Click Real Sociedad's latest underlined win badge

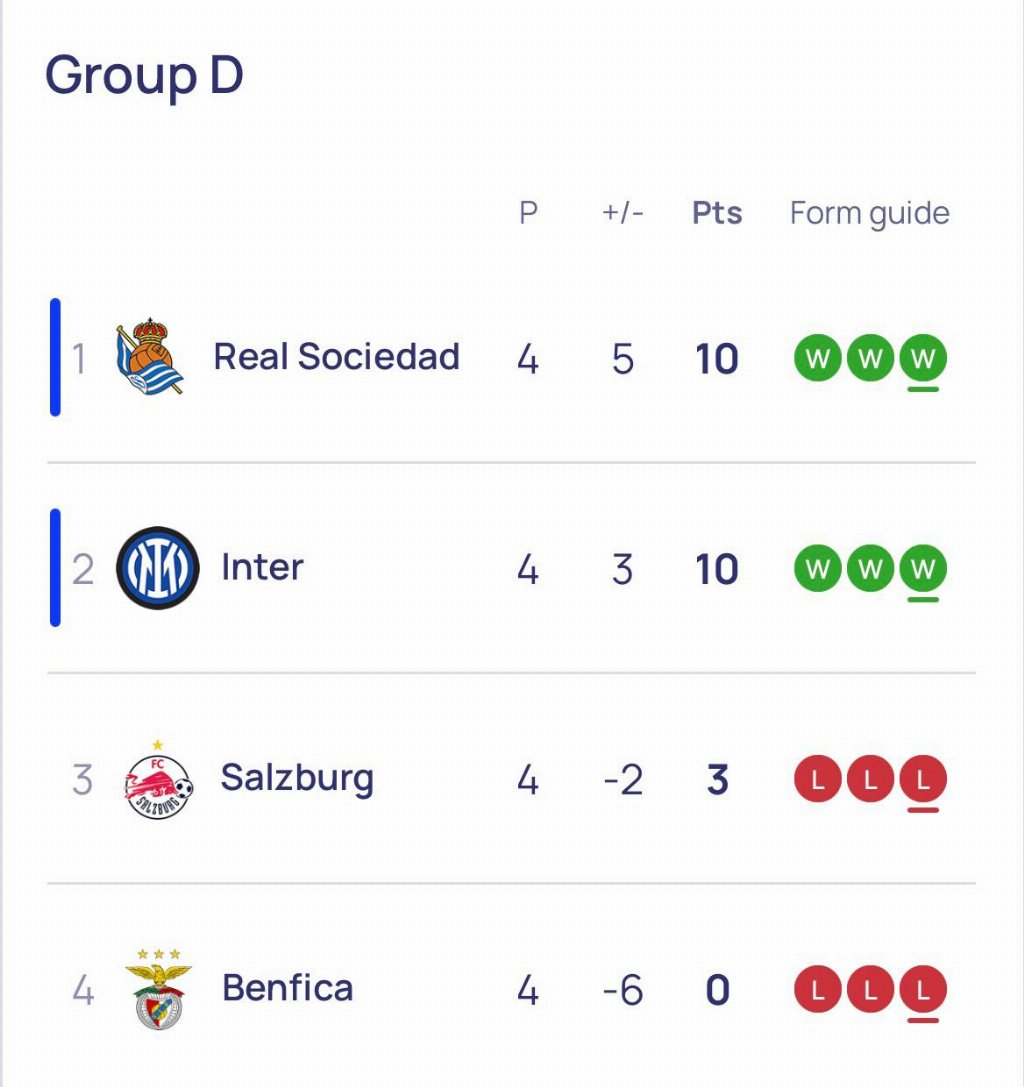tap(922, 359)
